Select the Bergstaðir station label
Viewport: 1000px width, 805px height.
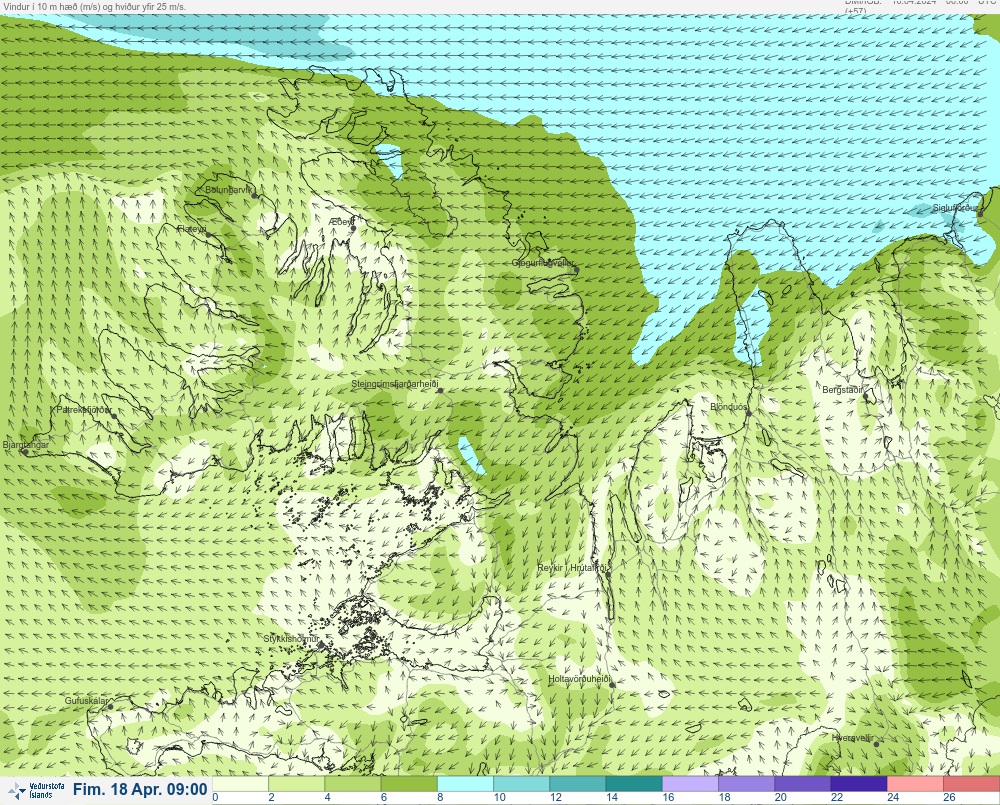click(x=842, y=389)
